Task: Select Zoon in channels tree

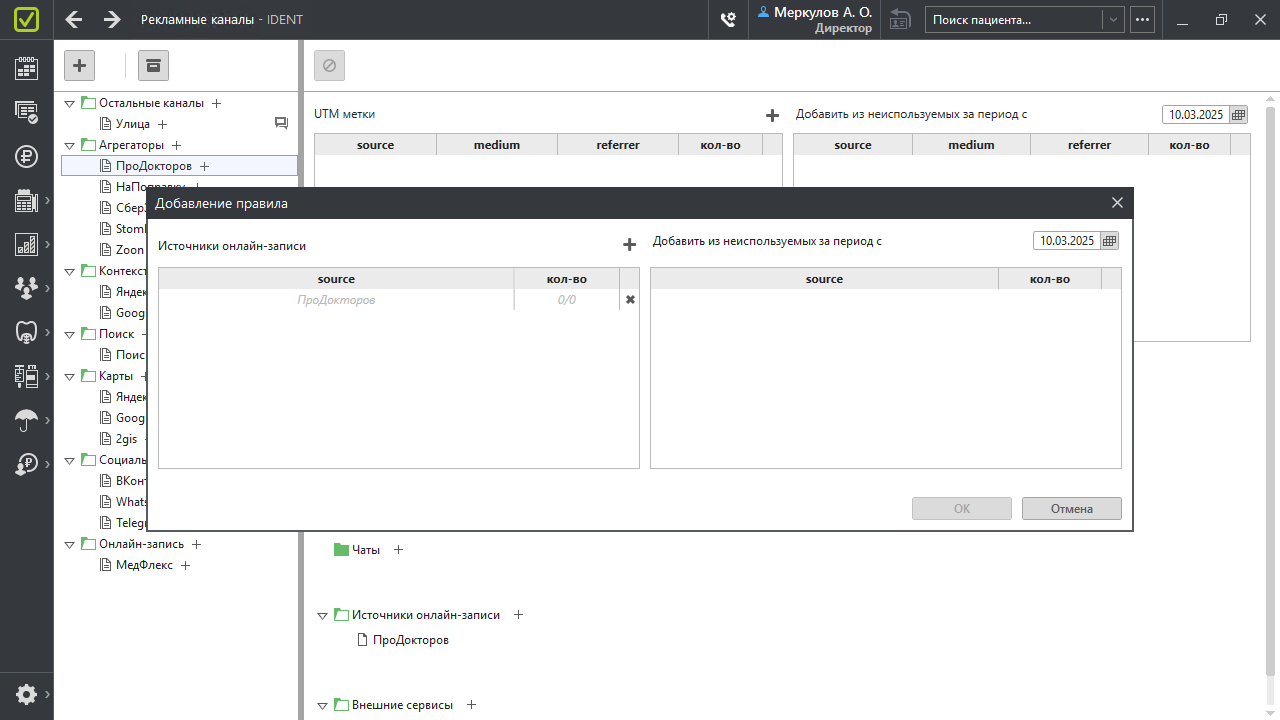Action: pyautogui.click(x=130, y=250)
